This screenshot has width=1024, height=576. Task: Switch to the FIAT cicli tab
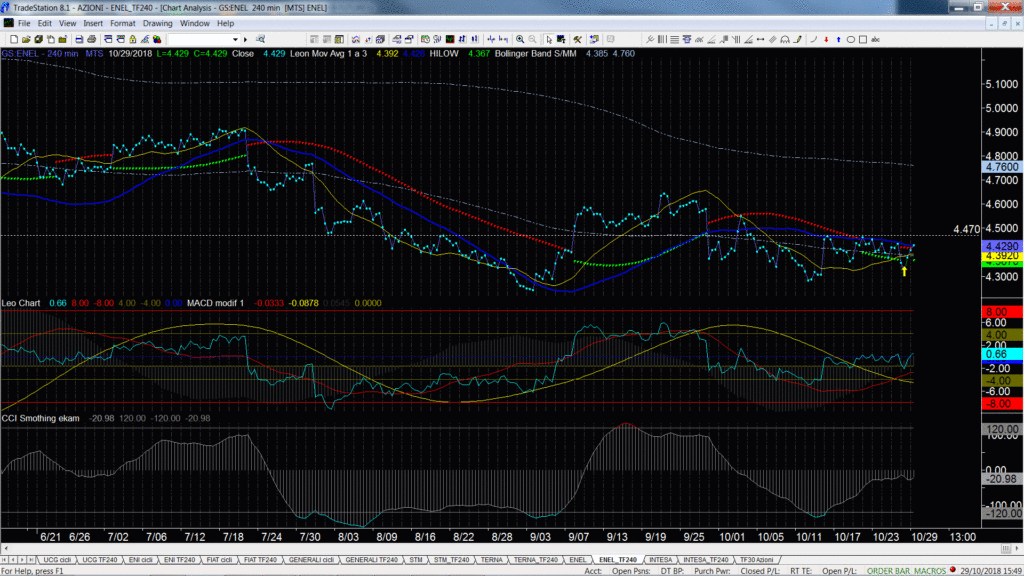(219, 560)
